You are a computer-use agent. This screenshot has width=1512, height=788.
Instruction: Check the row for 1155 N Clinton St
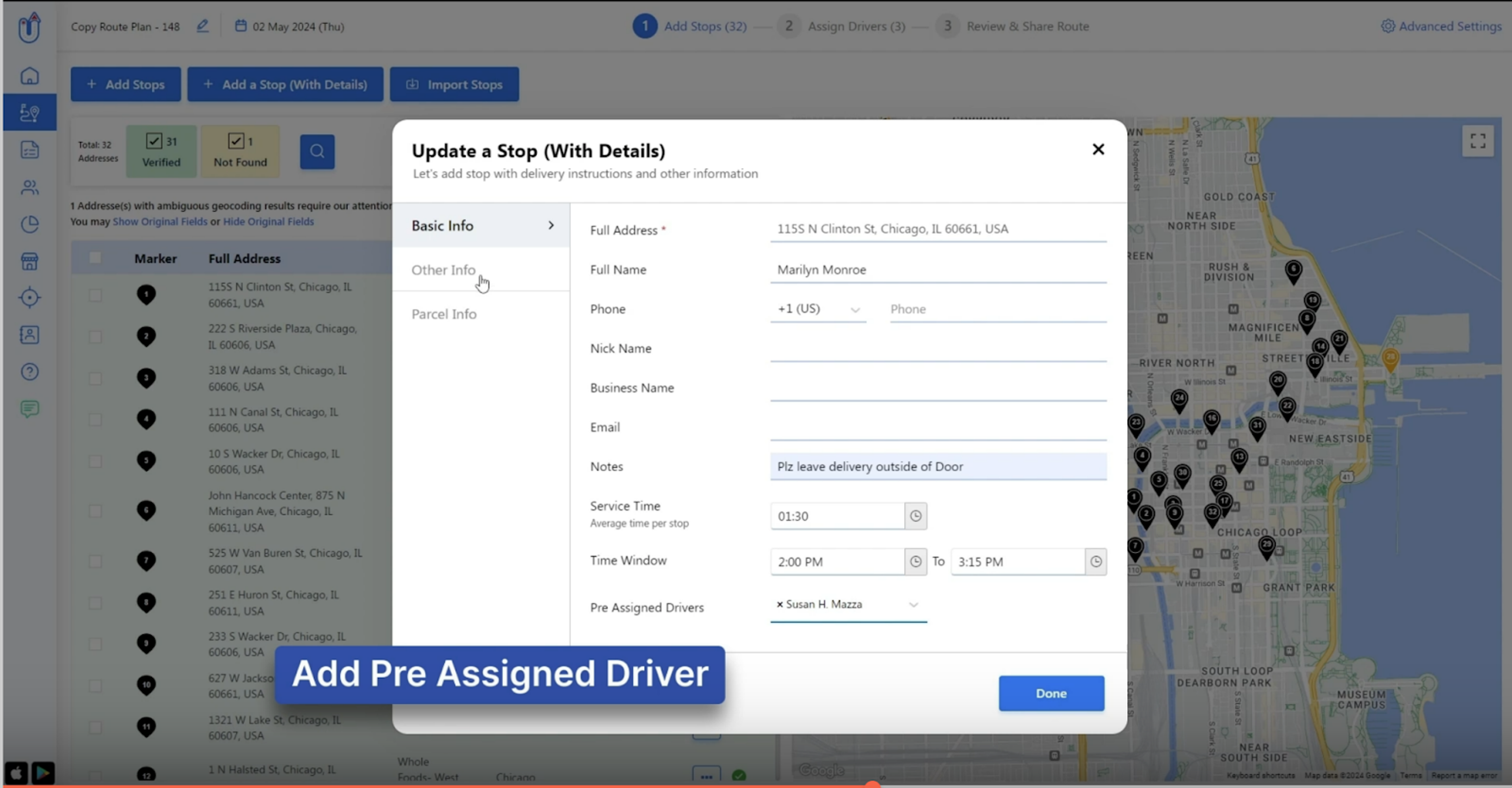coord(95,294)
